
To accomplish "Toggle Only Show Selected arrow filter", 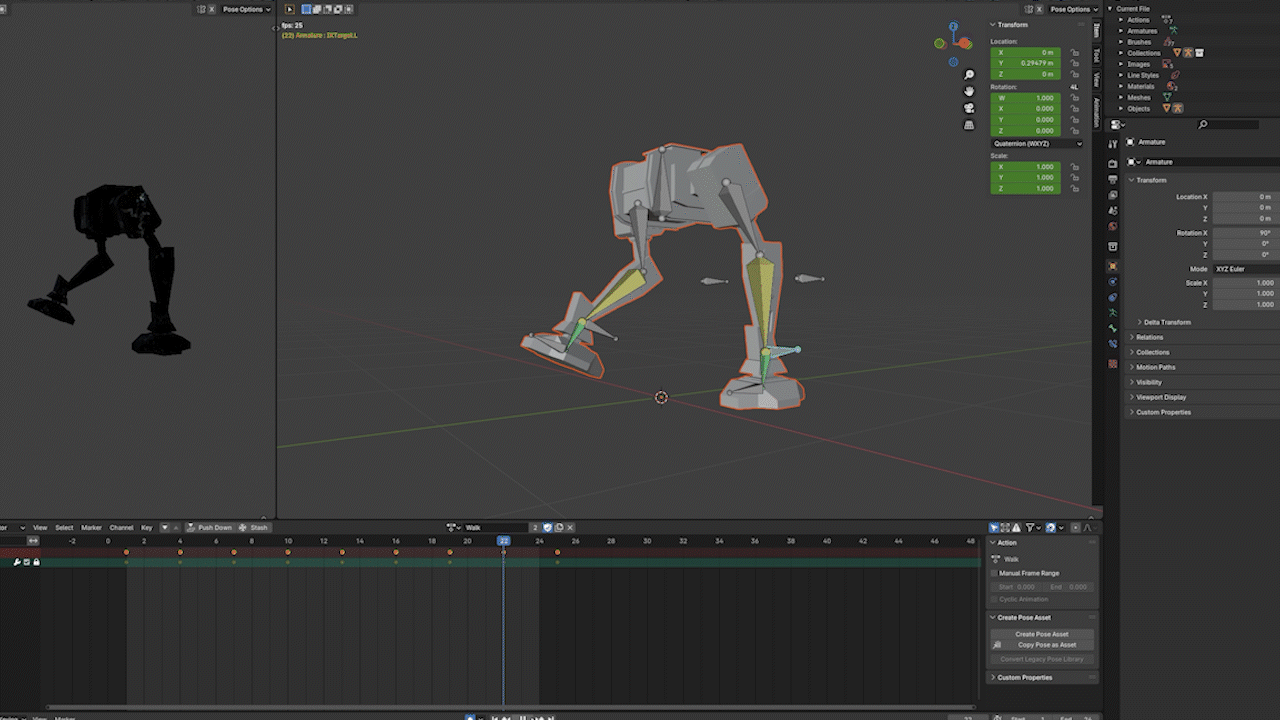I will tap(995, 527).
